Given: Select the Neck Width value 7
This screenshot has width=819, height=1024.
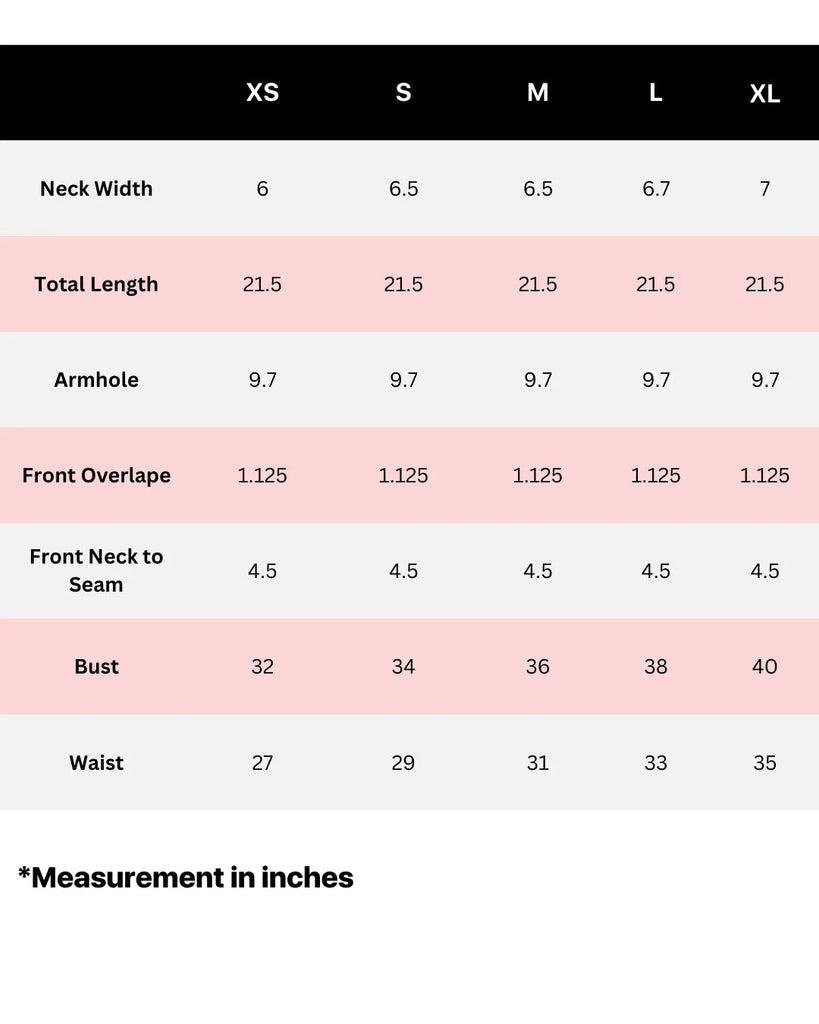Looking at the screenshot, I should pyautogui.click(x=765, y=189).
